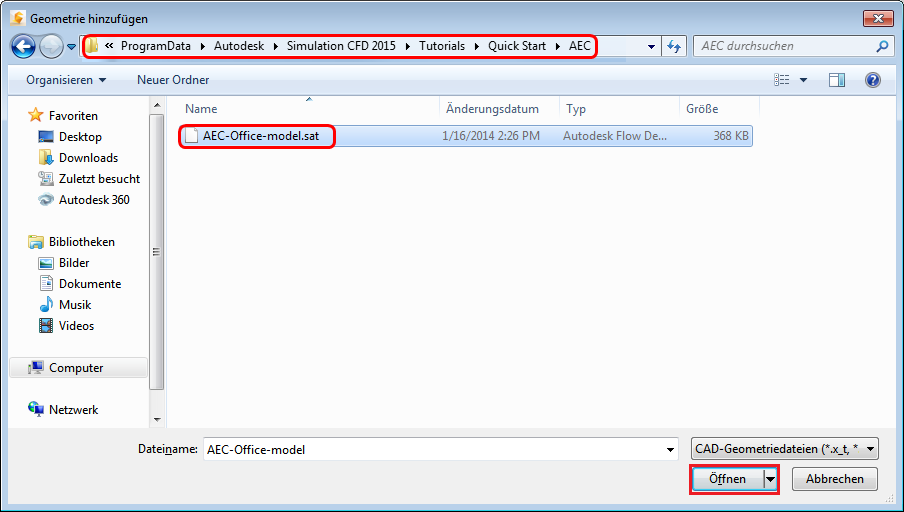Click the '1/16/2014 2:26 PM' date cell
The width and height of the screenshot is (904, 512).
click(x=491, y=136)
